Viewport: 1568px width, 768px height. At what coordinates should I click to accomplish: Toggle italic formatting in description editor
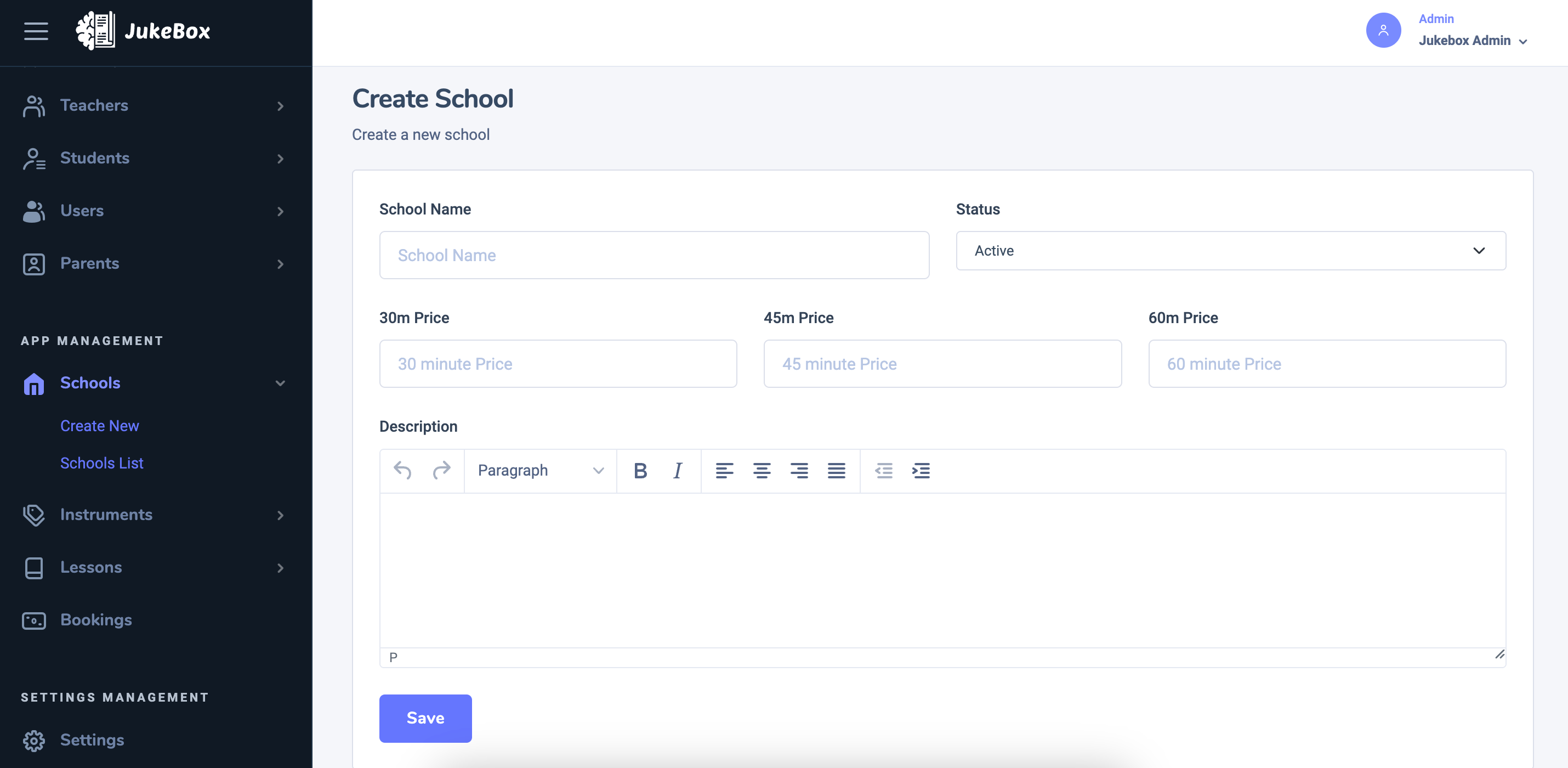pos(678,470)
